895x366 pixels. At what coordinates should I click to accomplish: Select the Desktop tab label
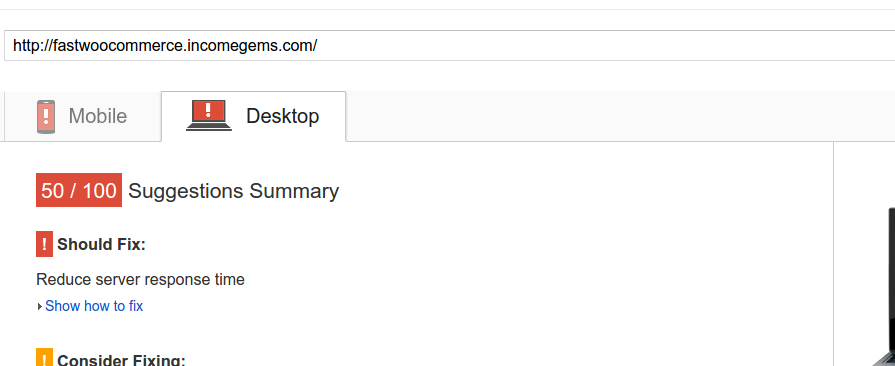pyautogui.click(x=283, y=116)
